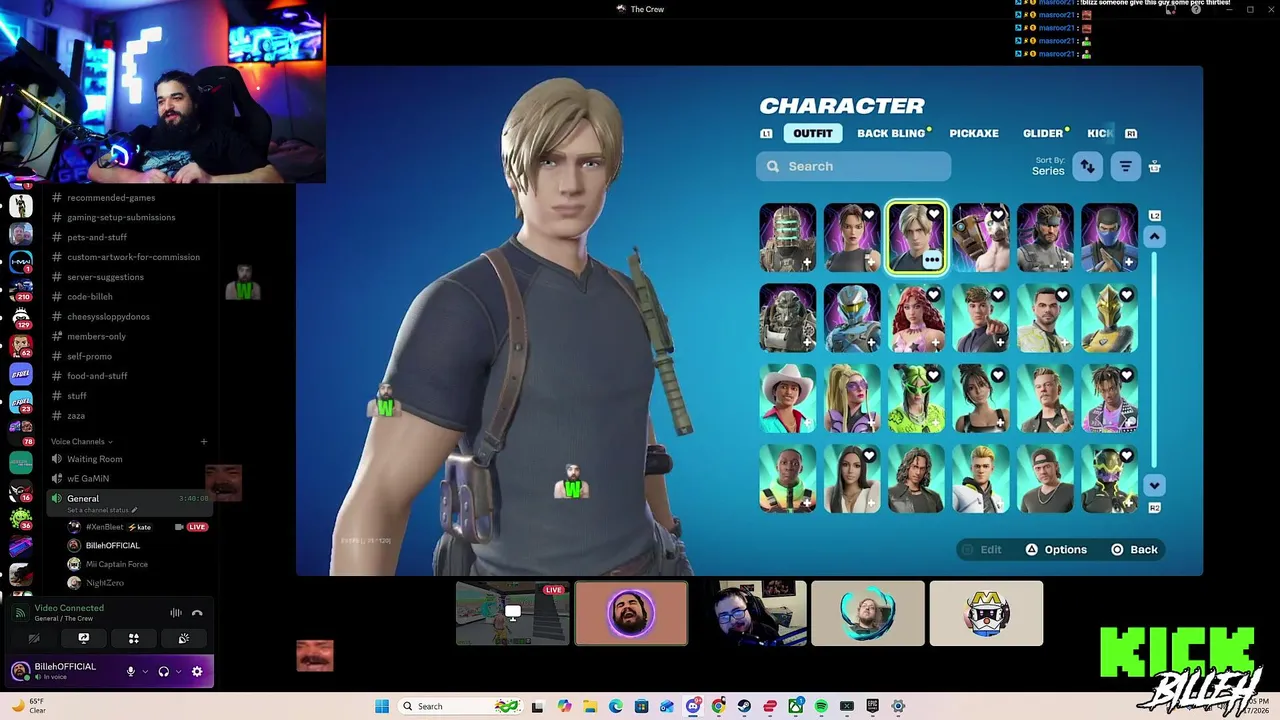This screenshot has width=1280, height=720.
Task: Select the LIVE stream thumbnail tile
Action: (512, 613)
